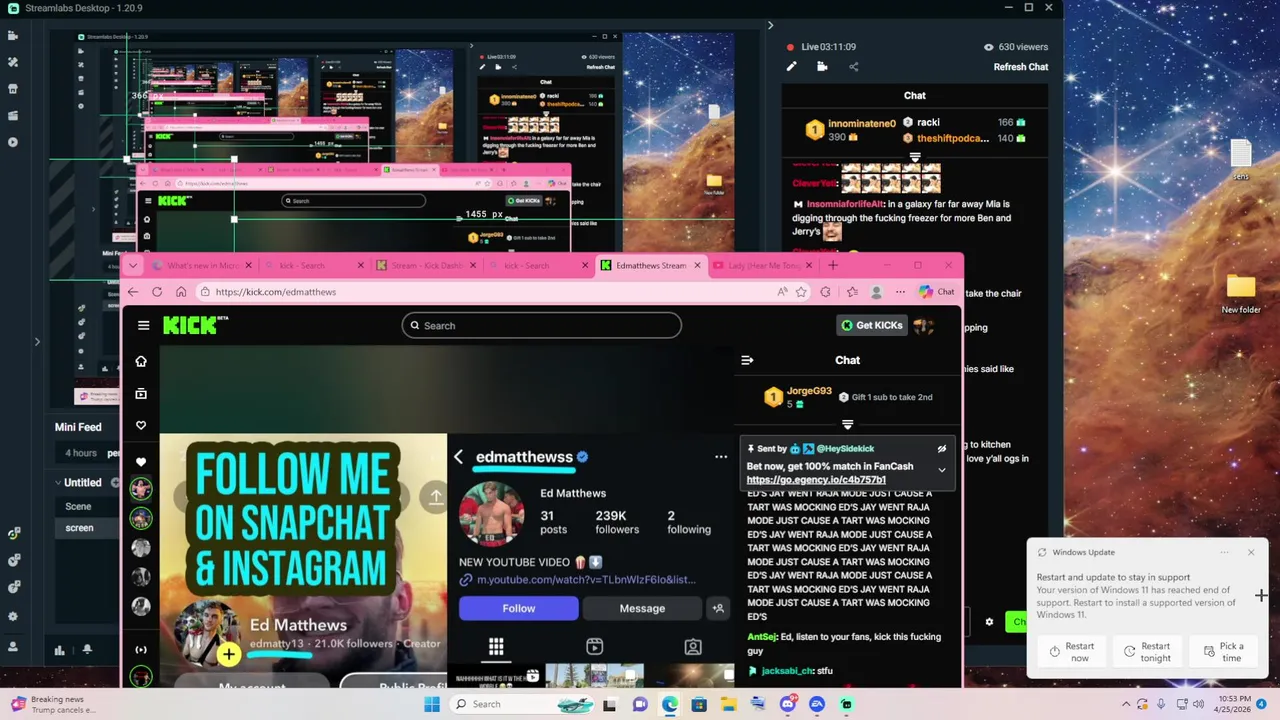Open go.egency.io pinned chat link

coord(816,480)
